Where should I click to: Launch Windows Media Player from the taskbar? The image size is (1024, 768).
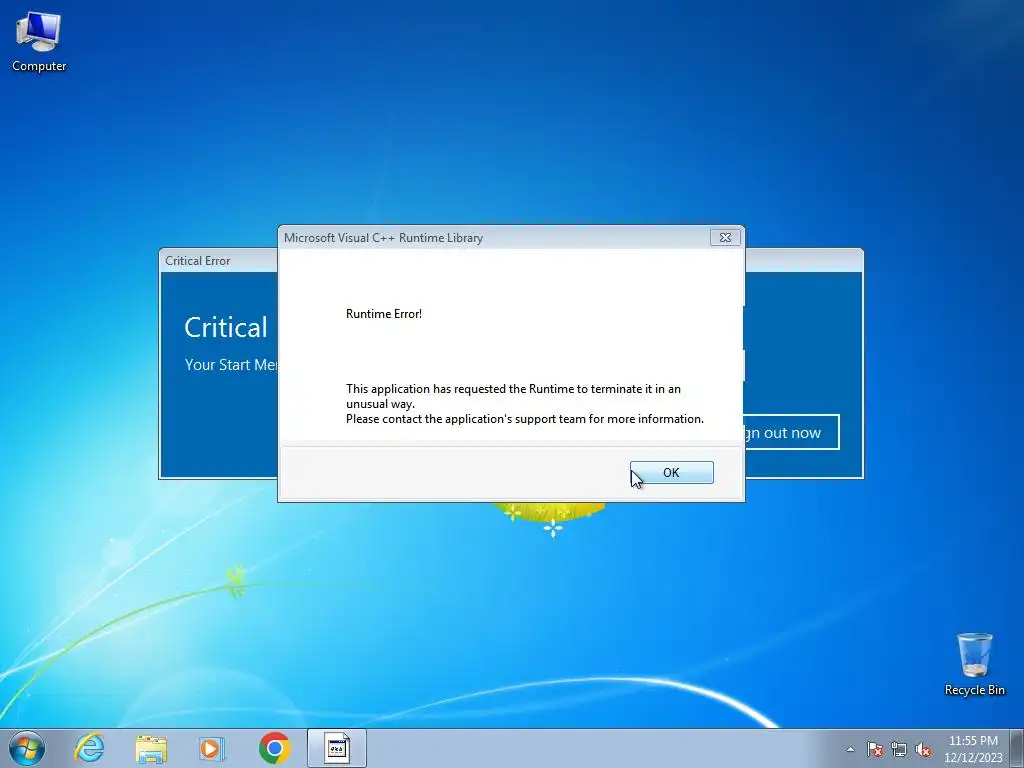pos(212,748)
